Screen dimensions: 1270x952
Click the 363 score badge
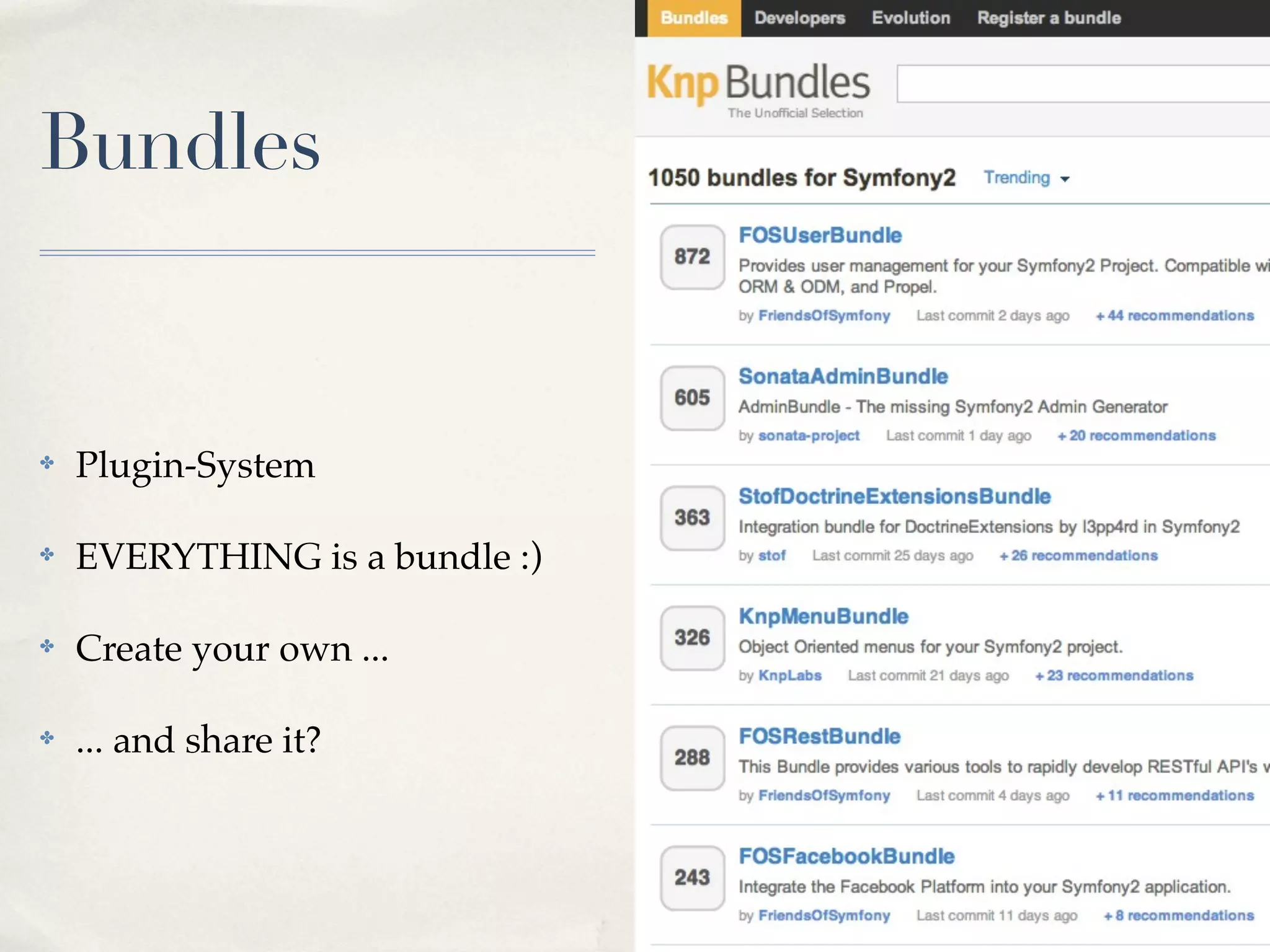(x=692, y=518)
